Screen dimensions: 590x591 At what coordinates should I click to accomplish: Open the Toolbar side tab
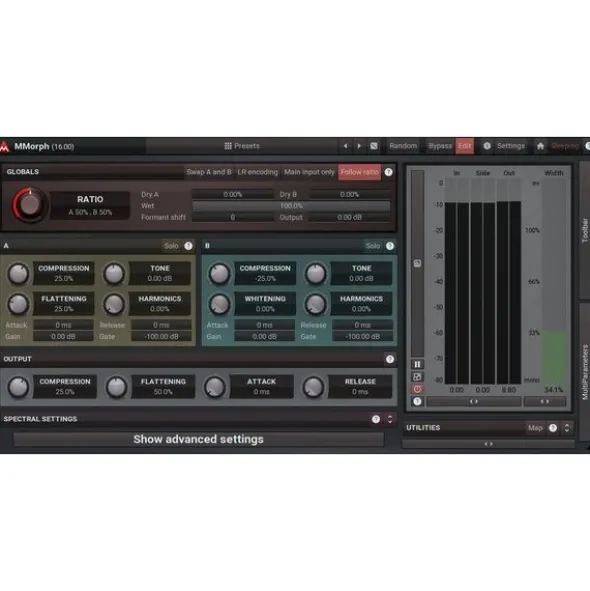[x=585, y=230]
